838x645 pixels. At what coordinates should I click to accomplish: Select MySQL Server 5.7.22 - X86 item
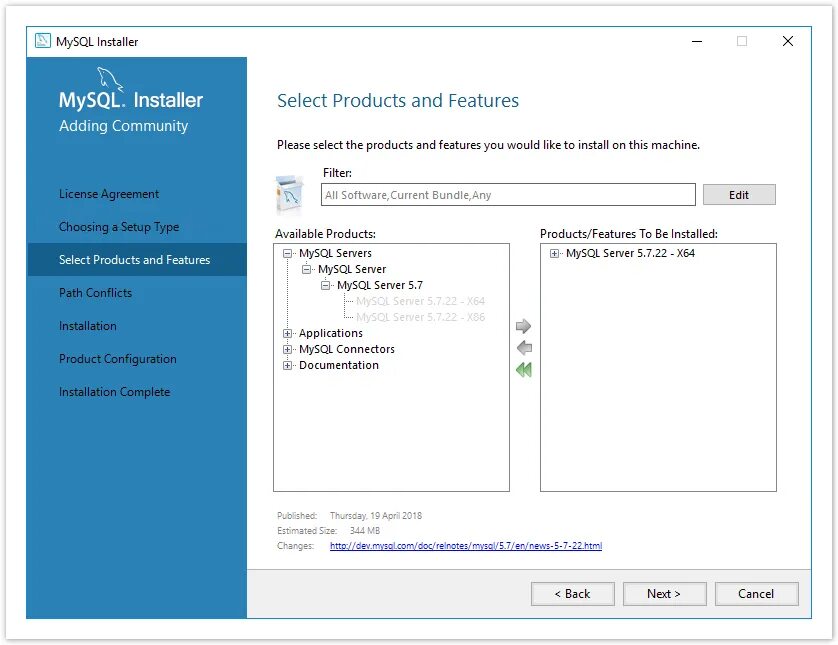(421, 317)
